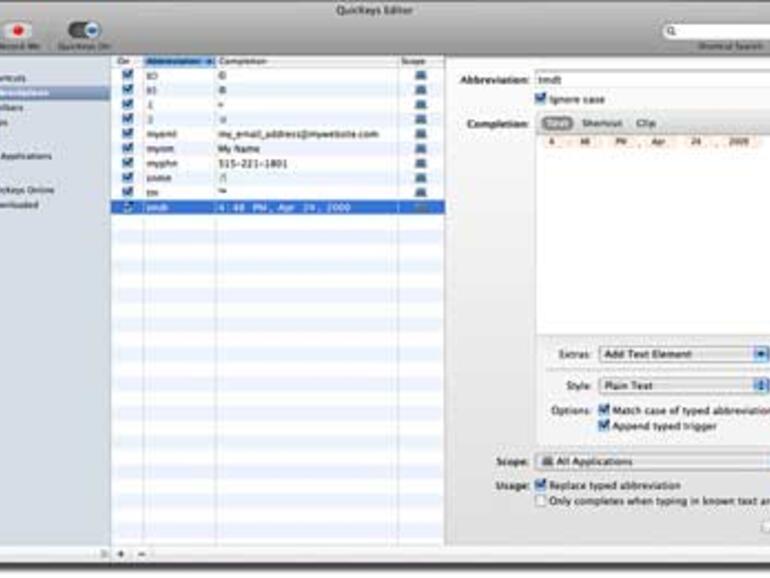
Task: Toggle Replace typed abbreviation checkbox
Action: (540, 485)
